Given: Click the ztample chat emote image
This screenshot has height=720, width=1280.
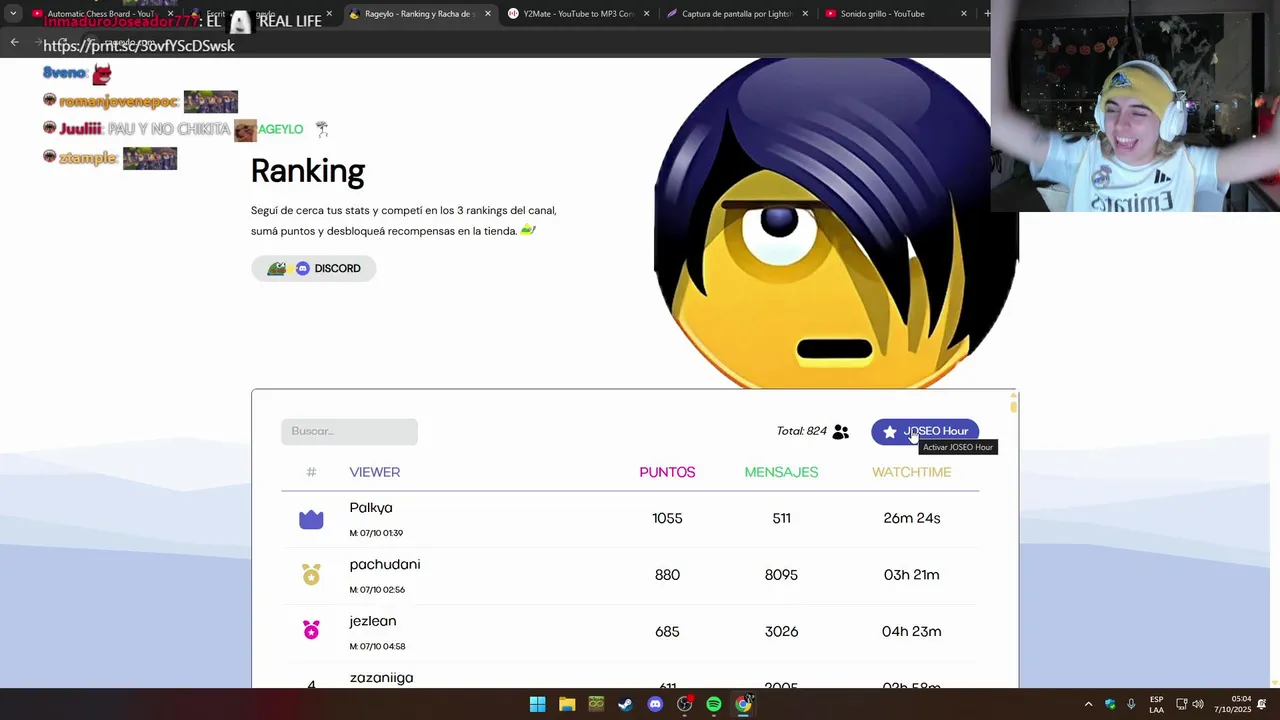Looking at the screenshot, I should [x=150, y=158].
